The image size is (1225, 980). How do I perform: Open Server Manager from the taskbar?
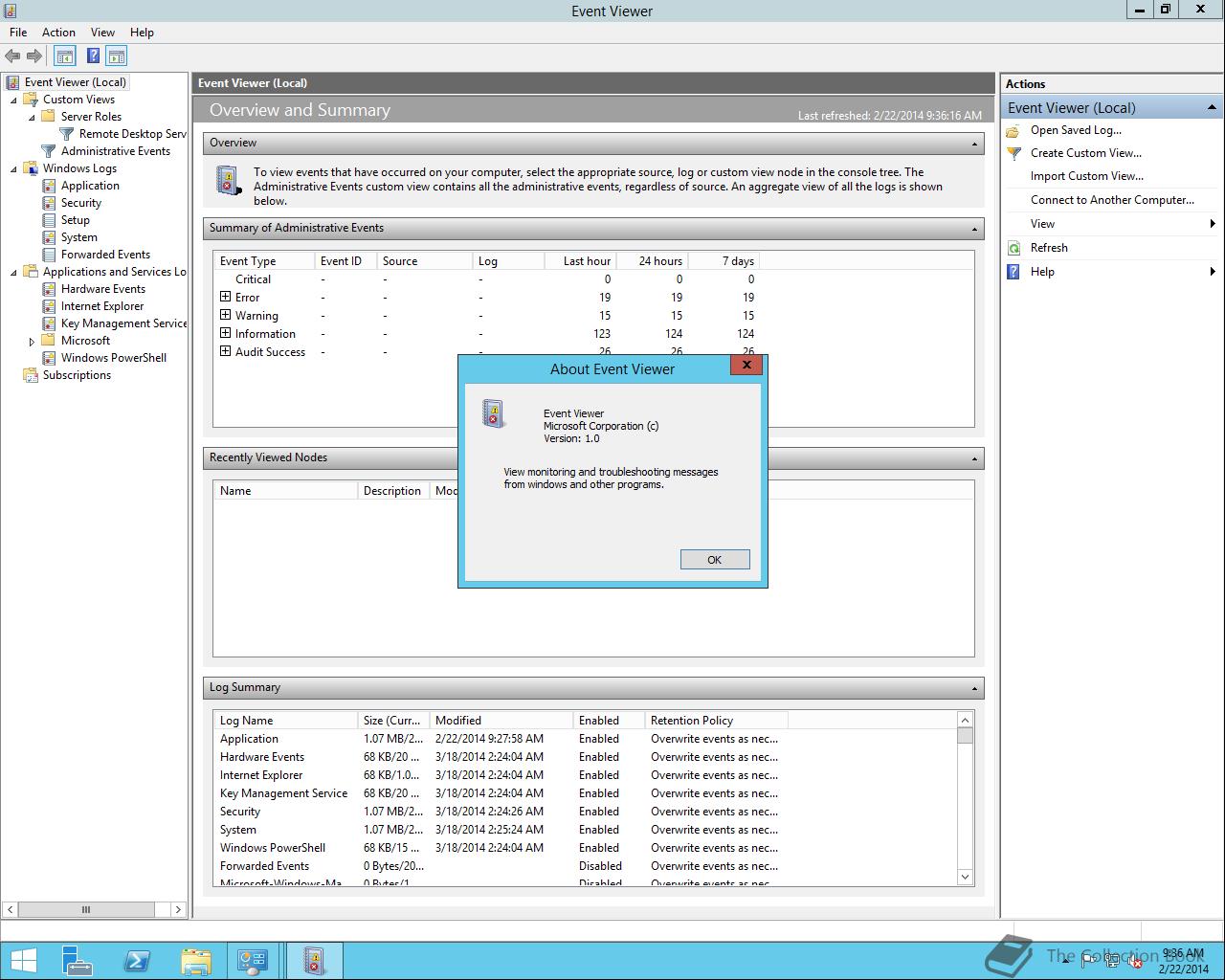77,960
